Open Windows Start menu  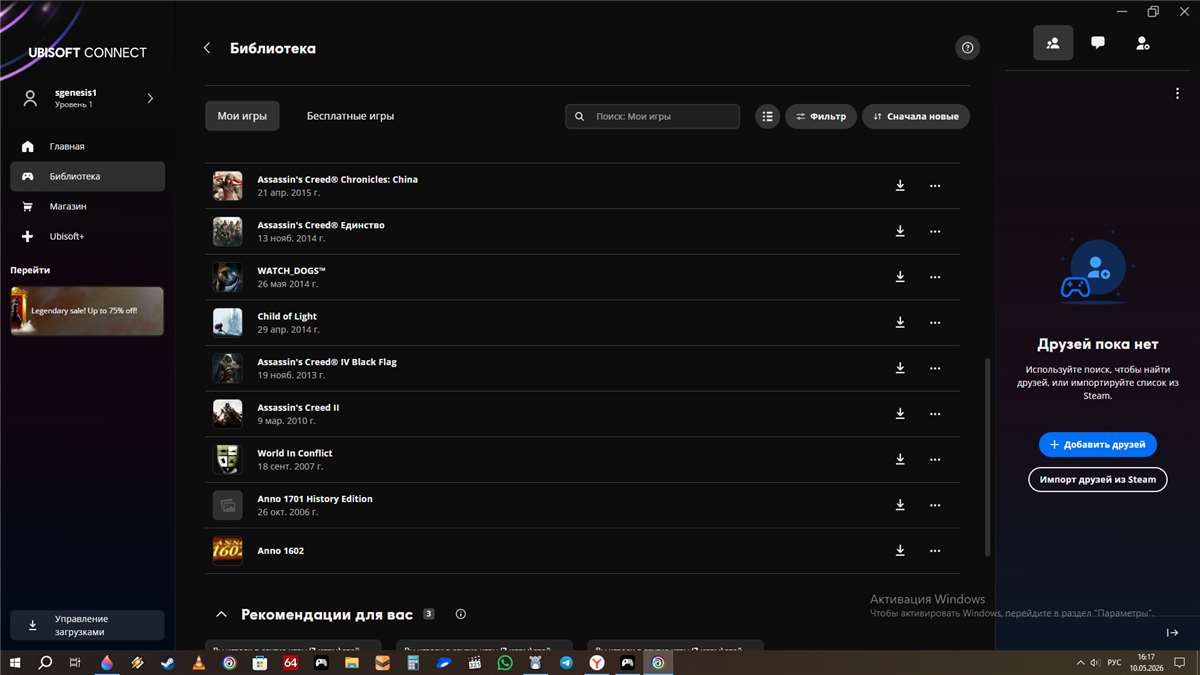pyautogui.click(x=15, y=662)
